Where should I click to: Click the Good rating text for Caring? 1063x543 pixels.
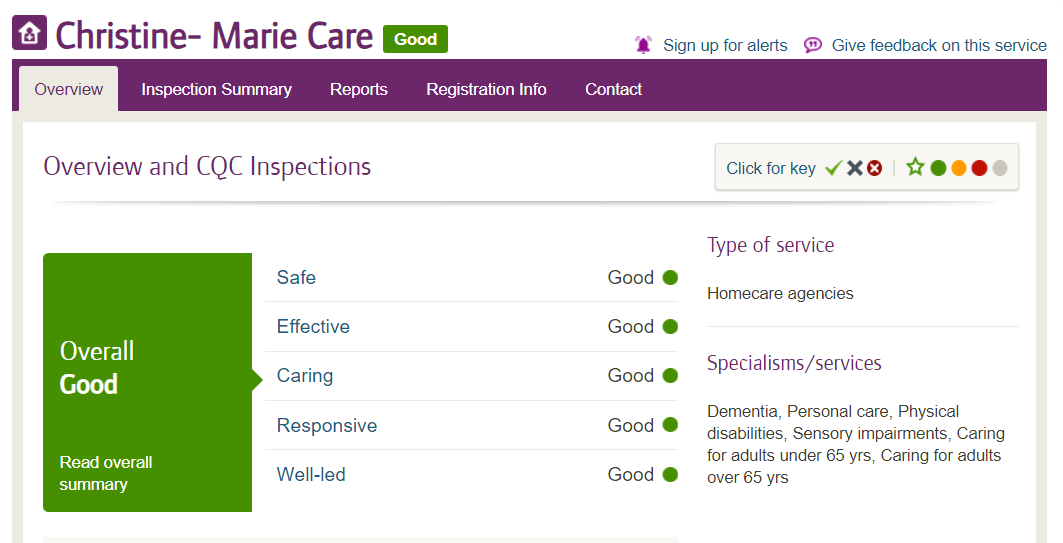(x=630, y=376)
